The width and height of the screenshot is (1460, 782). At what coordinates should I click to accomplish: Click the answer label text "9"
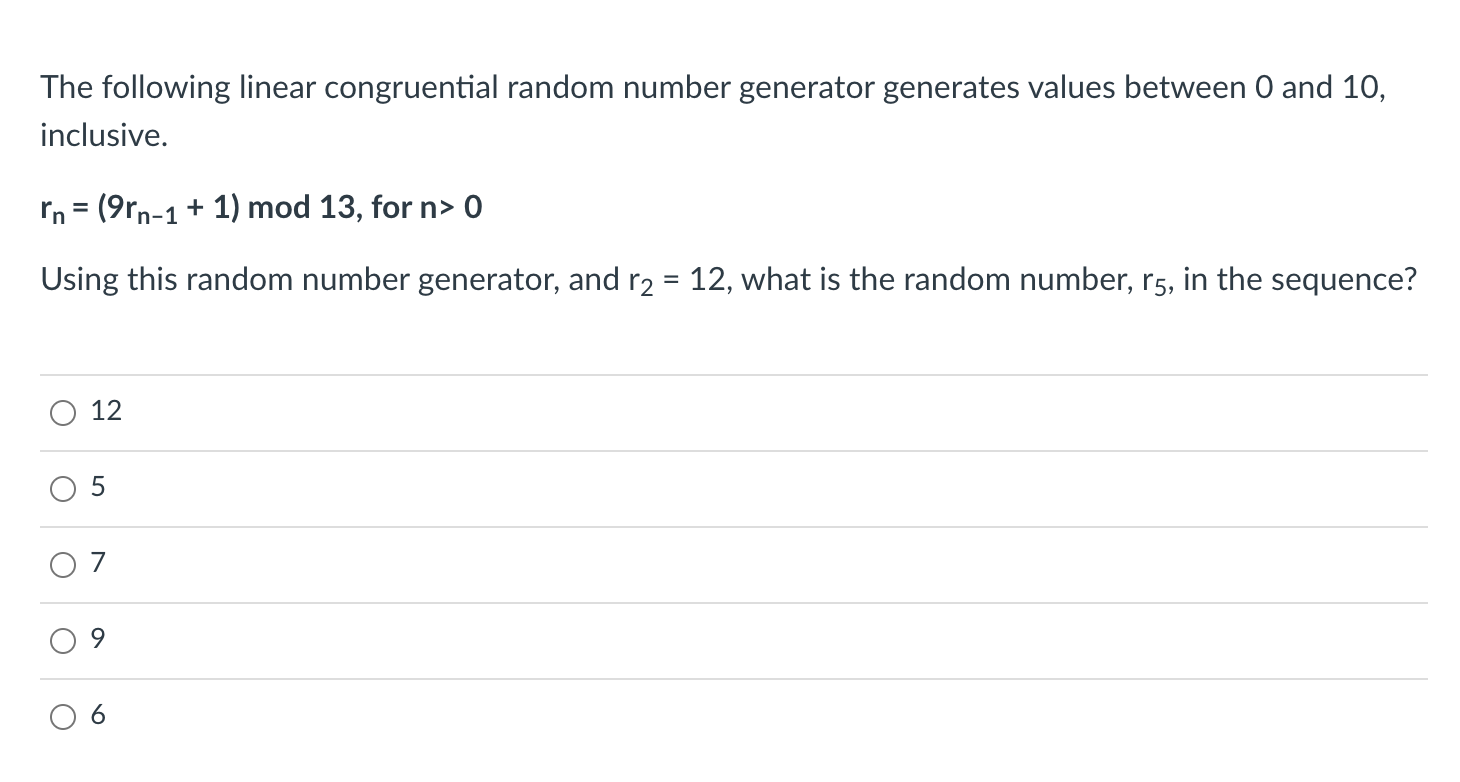[x=98, y=640]
